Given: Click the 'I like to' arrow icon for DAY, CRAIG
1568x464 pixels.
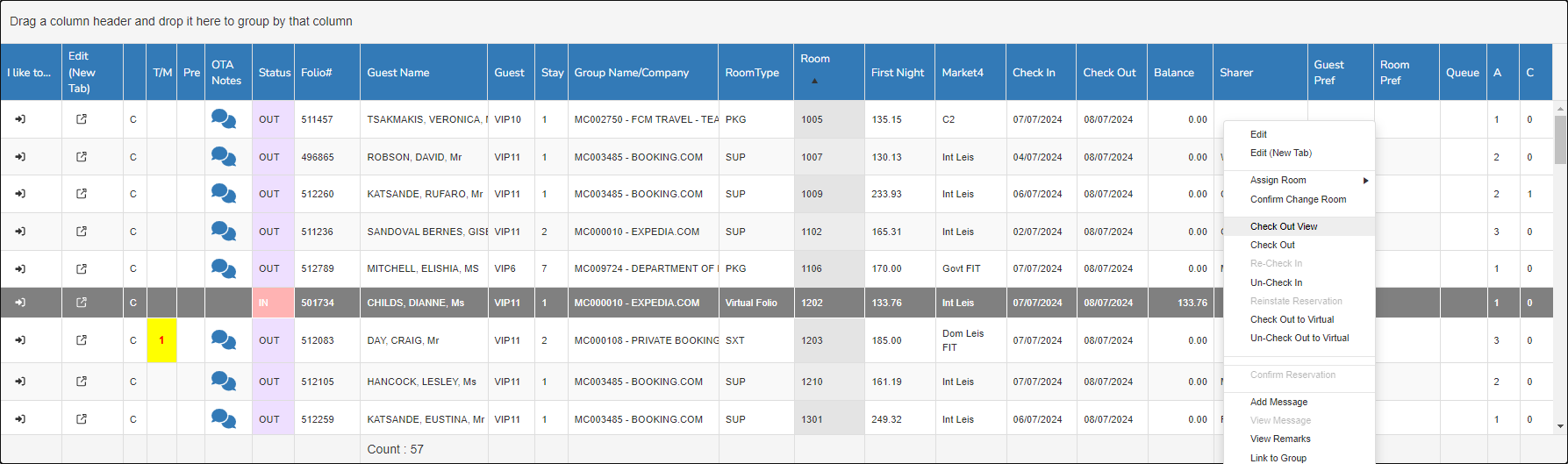Looking at the screenshot, I should [20, 340].
